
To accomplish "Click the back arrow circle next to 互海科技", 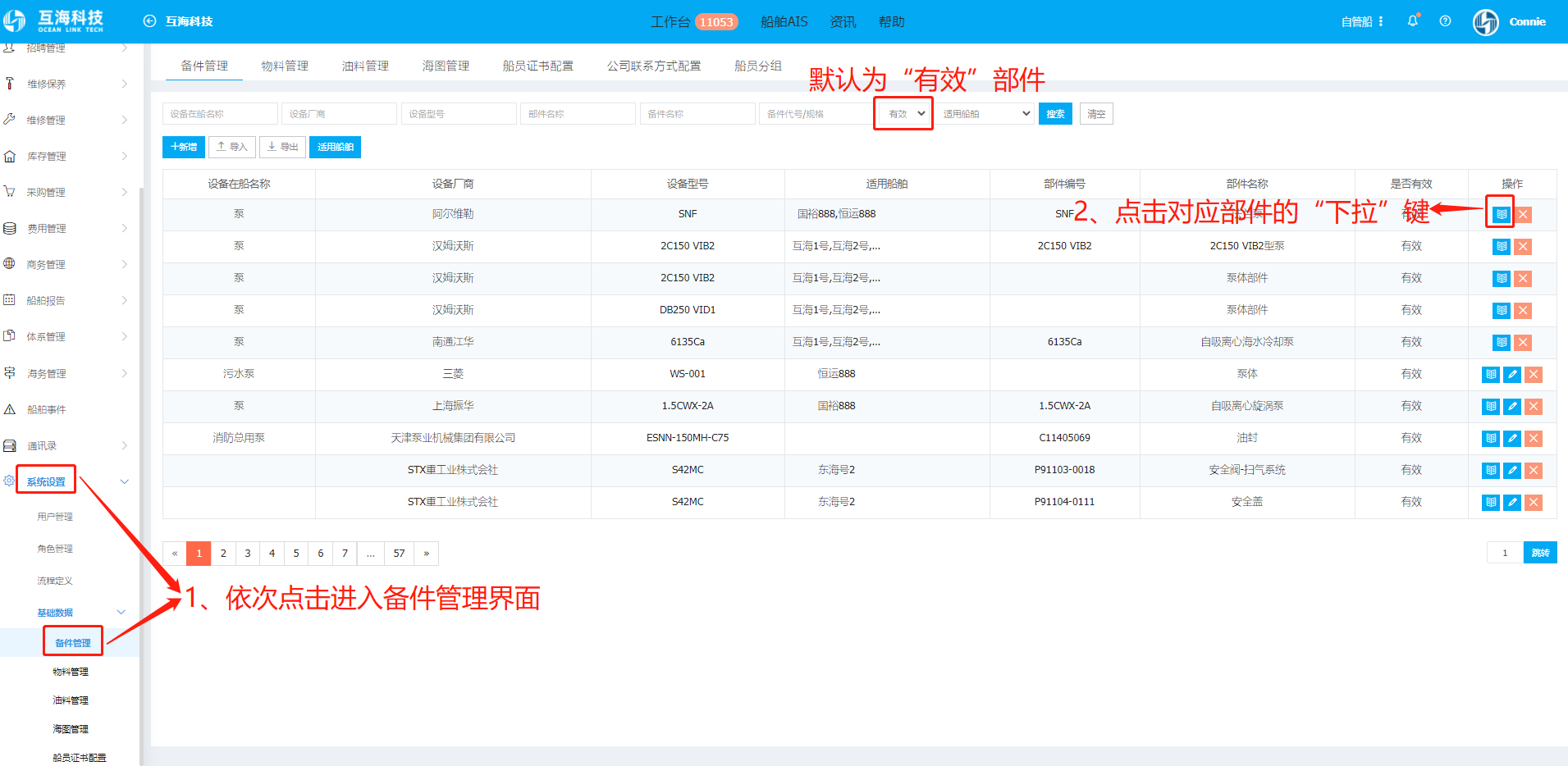I will [x=149, y=21].
